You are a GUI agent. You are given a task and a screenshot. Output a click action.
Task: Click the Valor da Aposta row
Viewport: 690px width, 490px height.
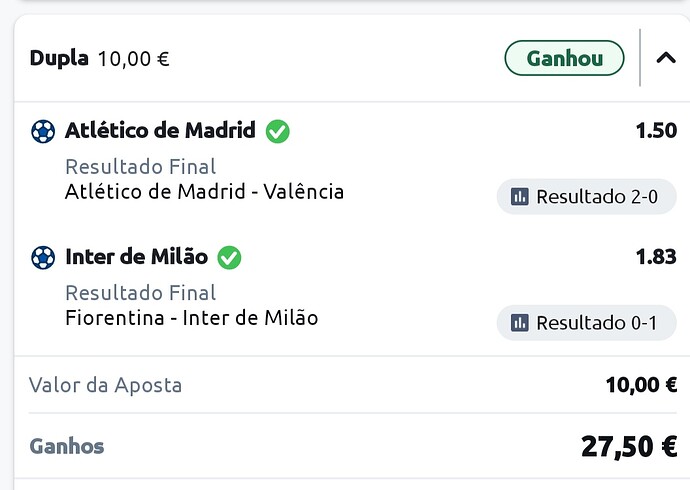coord(352,385)
